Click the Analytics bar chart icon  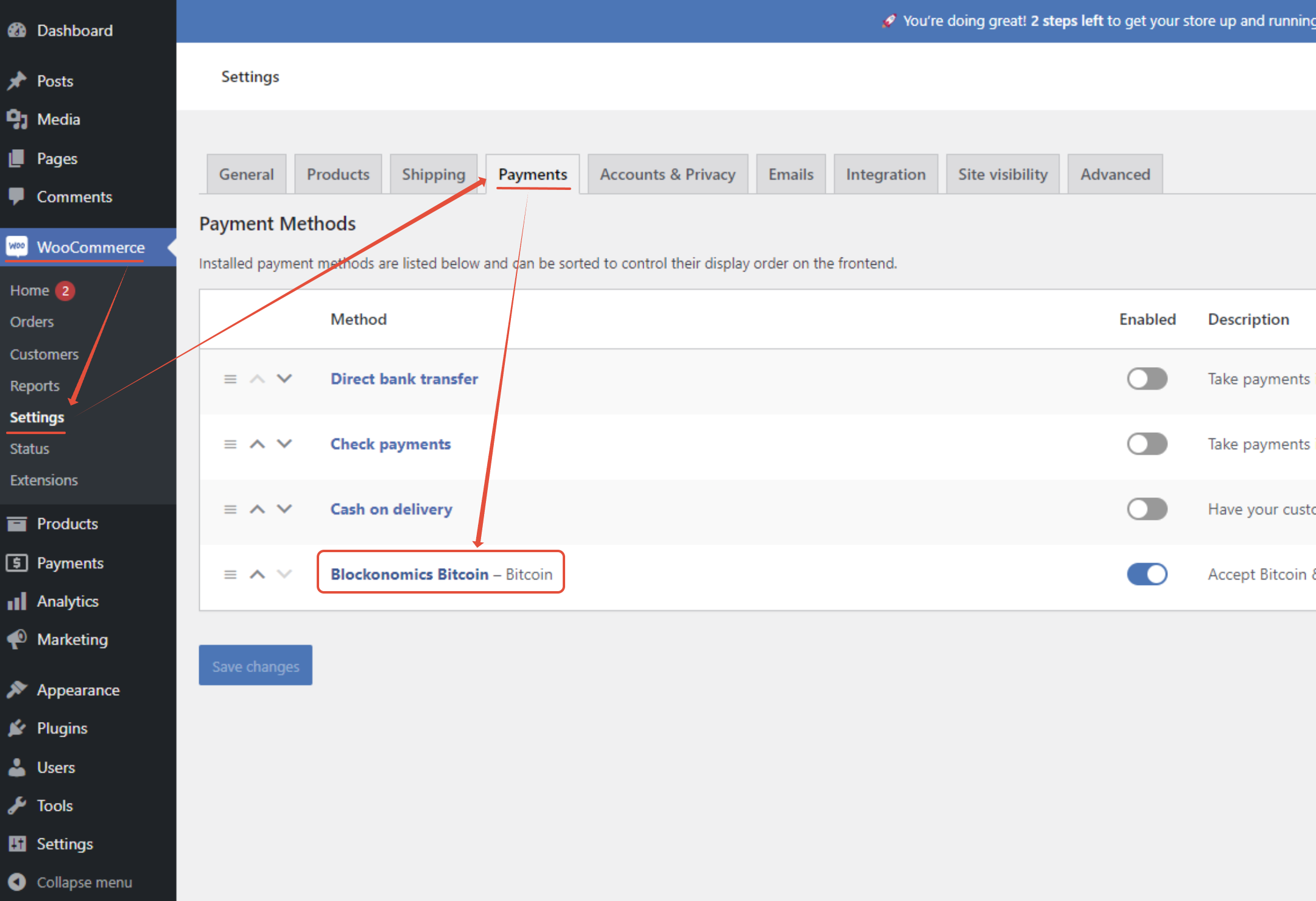[17, 601]
